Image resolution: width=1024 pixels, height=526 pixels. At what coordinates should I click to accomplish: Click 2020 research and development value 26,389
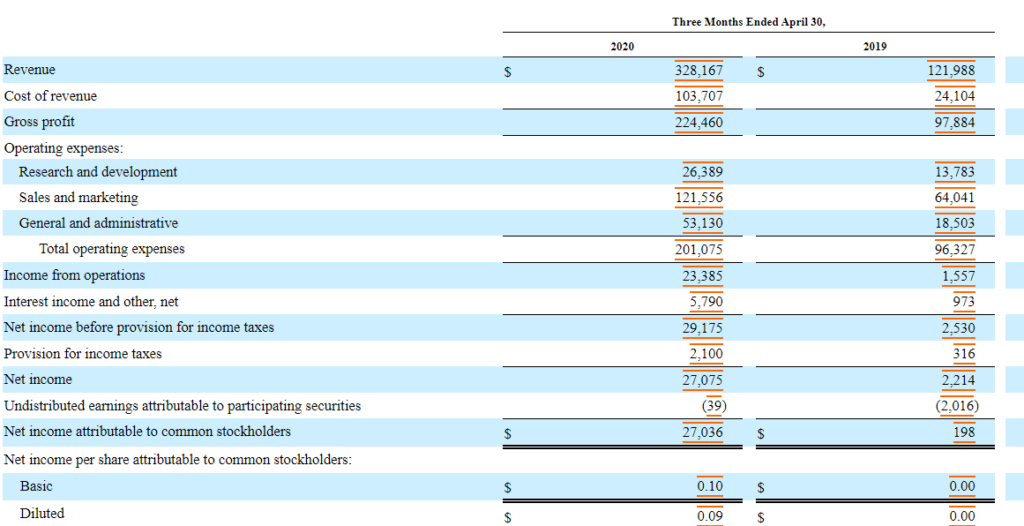pyautogui.click(x=702, y=172)
